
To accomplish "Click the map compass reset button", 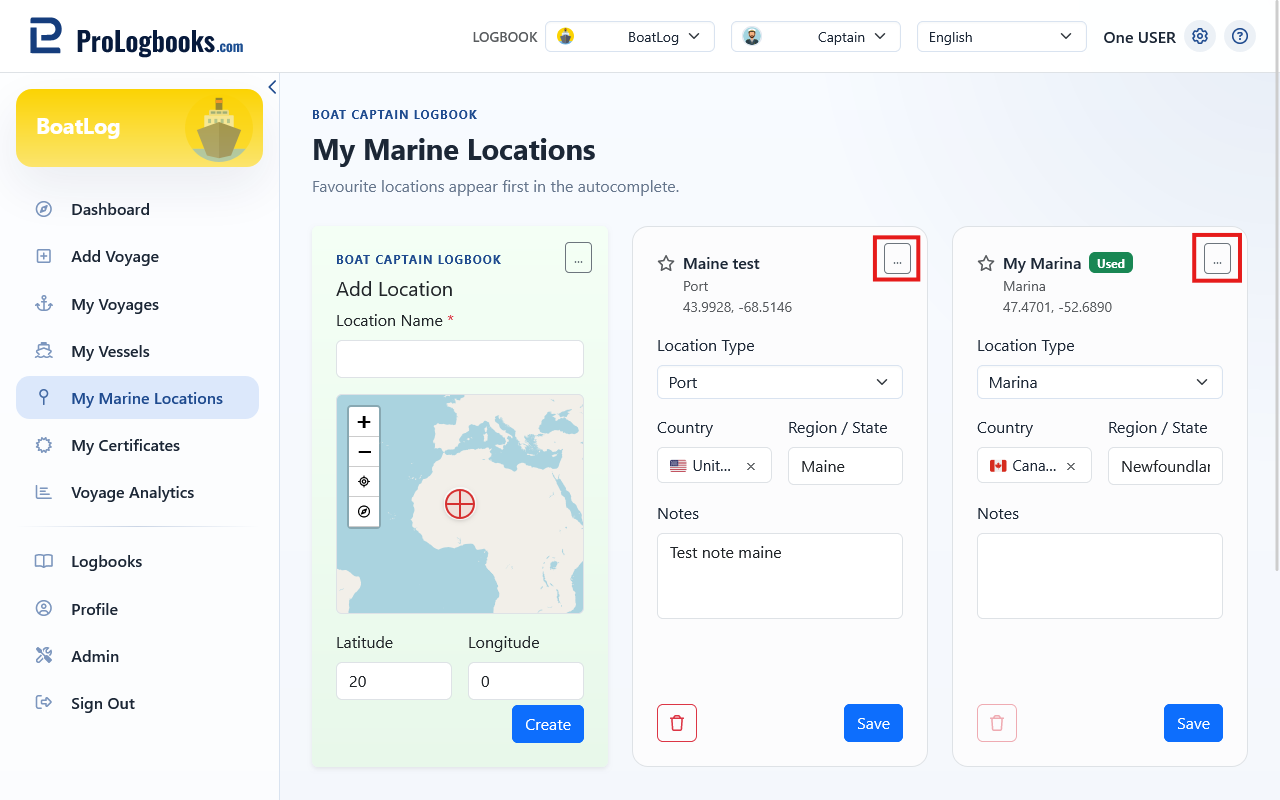I will [364, 512].
